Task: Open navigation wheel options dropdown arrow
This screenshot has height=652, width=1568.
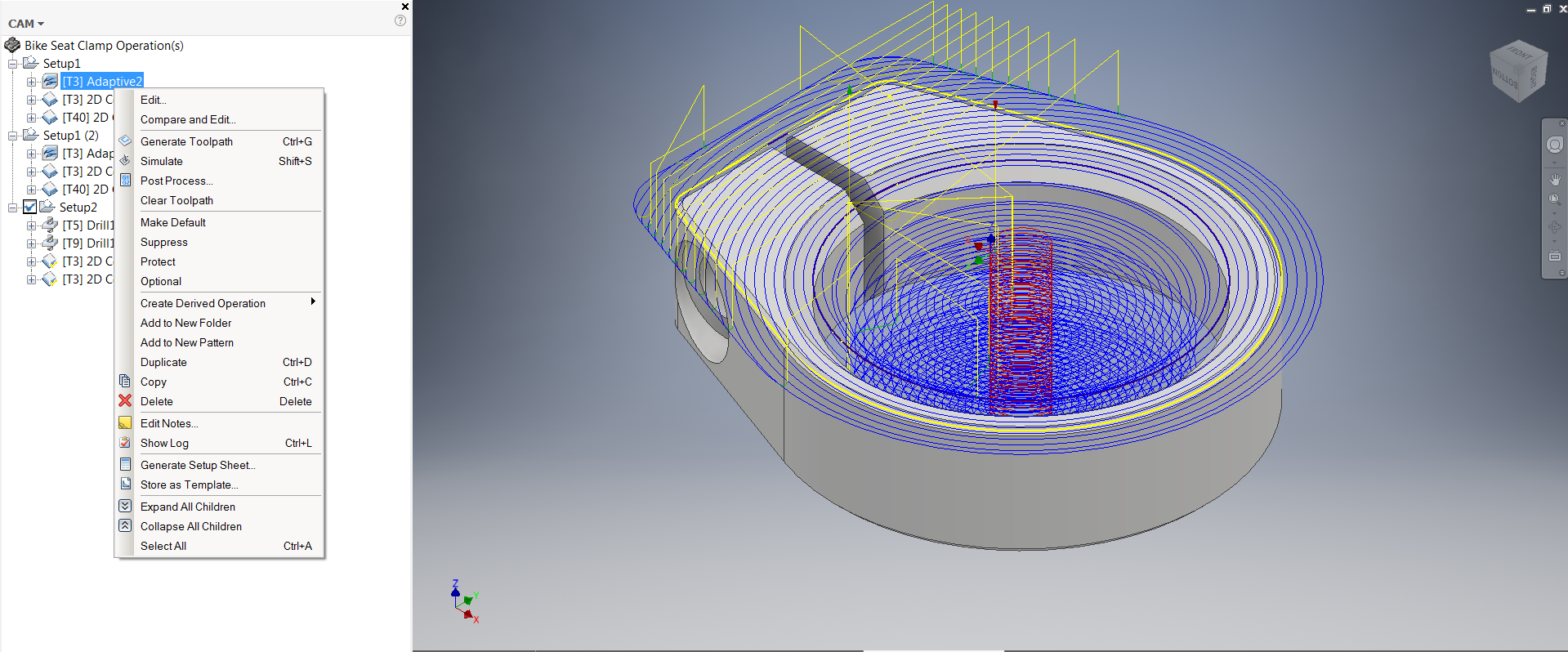Action: pyautogui.click(x=1554, y=163)
